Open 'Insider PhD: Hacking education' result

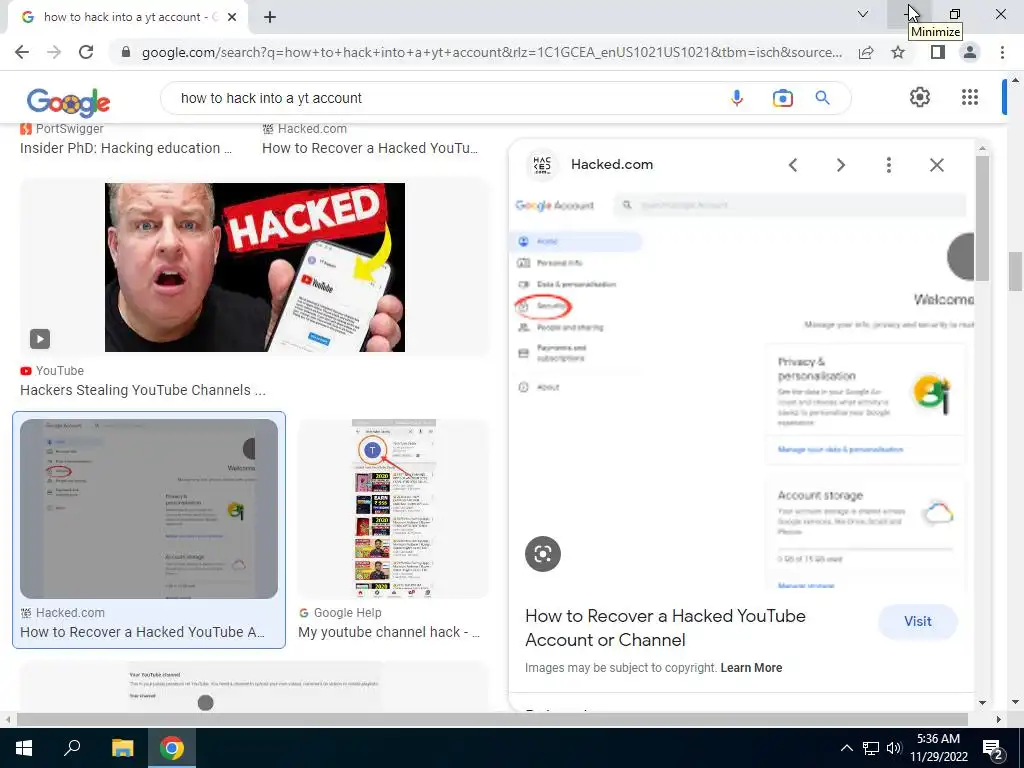click(126, 148)
